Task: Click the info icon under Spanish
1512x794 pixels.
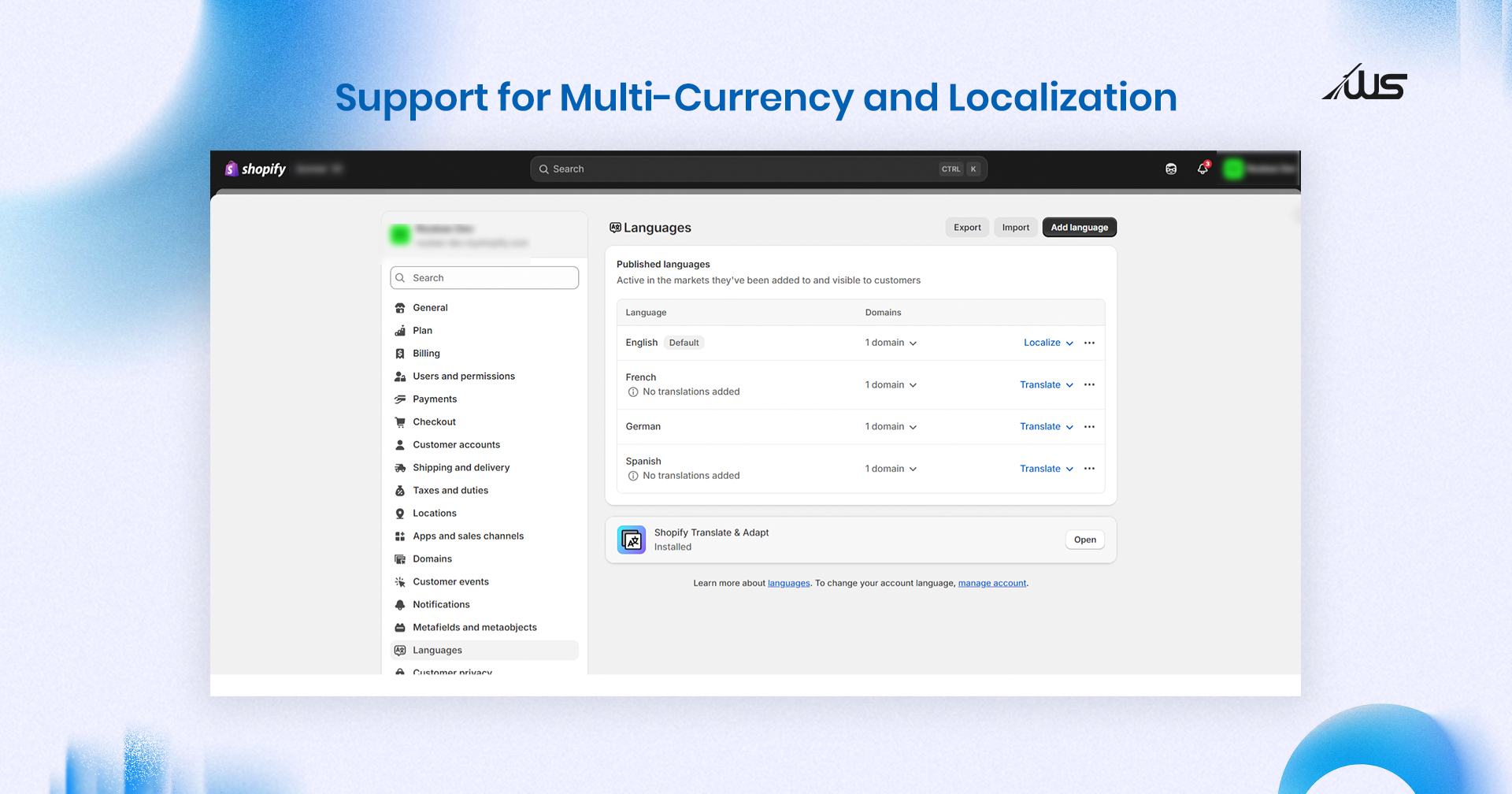Action: (x=633, y=476)
